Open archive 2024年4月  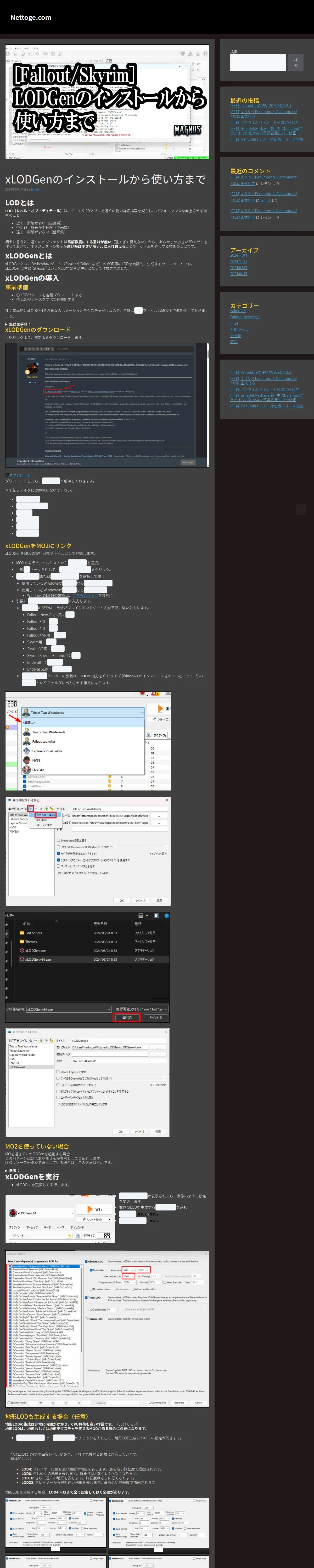pyautogui.click(x=238, y=274)
